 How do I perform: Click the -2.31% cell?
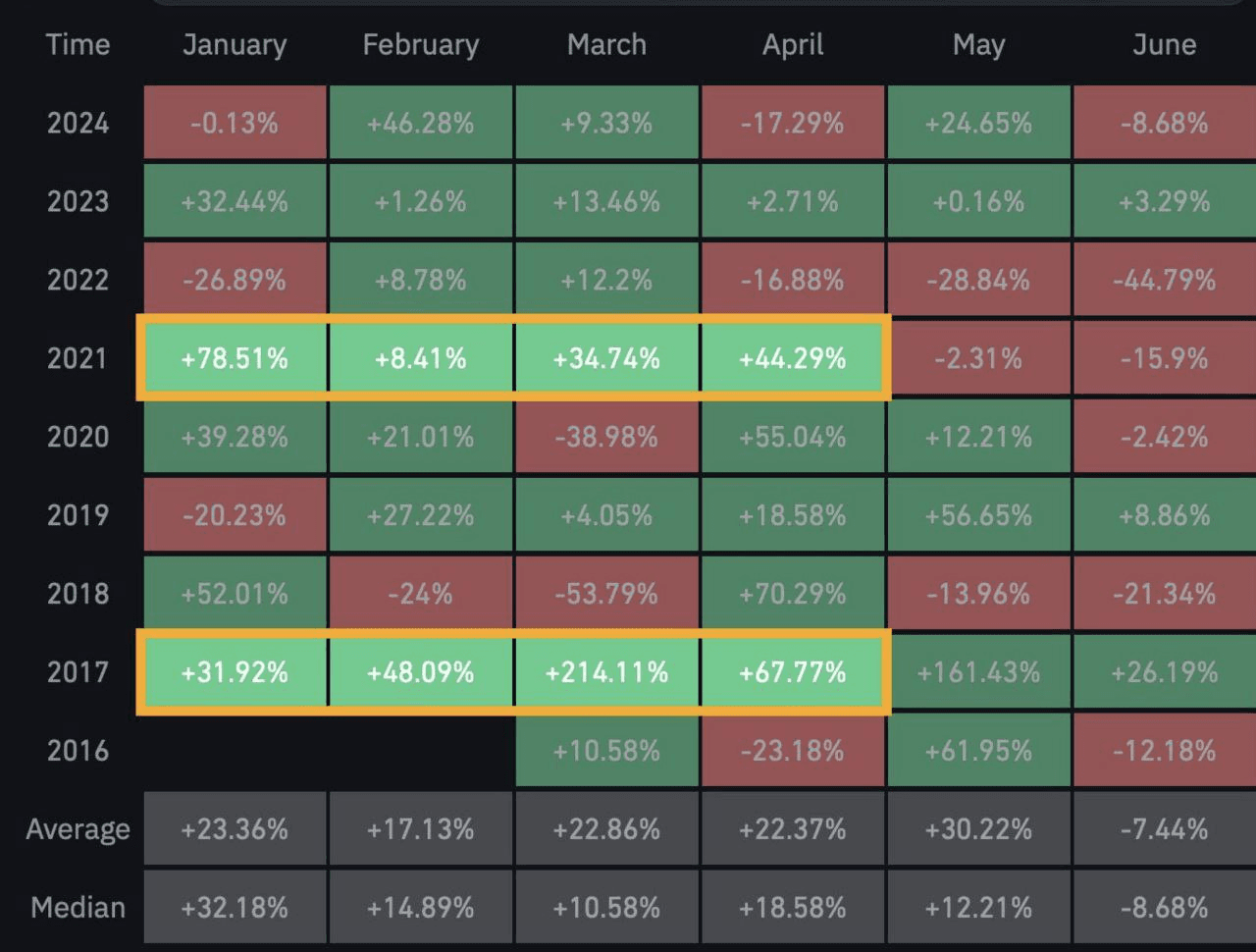point(978,358)
